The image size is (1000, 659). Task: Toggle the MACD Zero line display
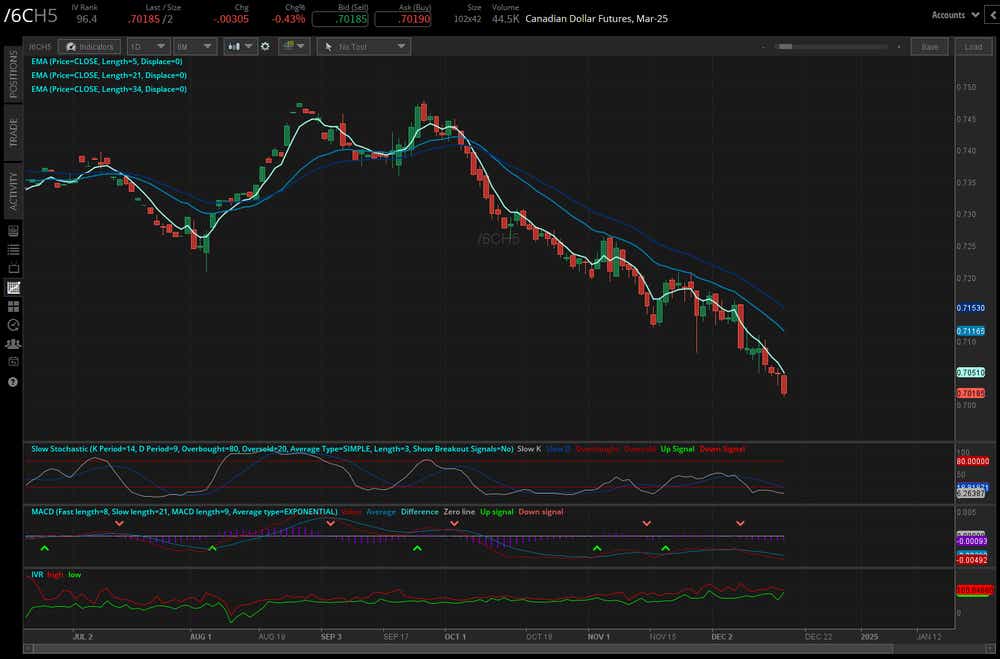[458, 511]
